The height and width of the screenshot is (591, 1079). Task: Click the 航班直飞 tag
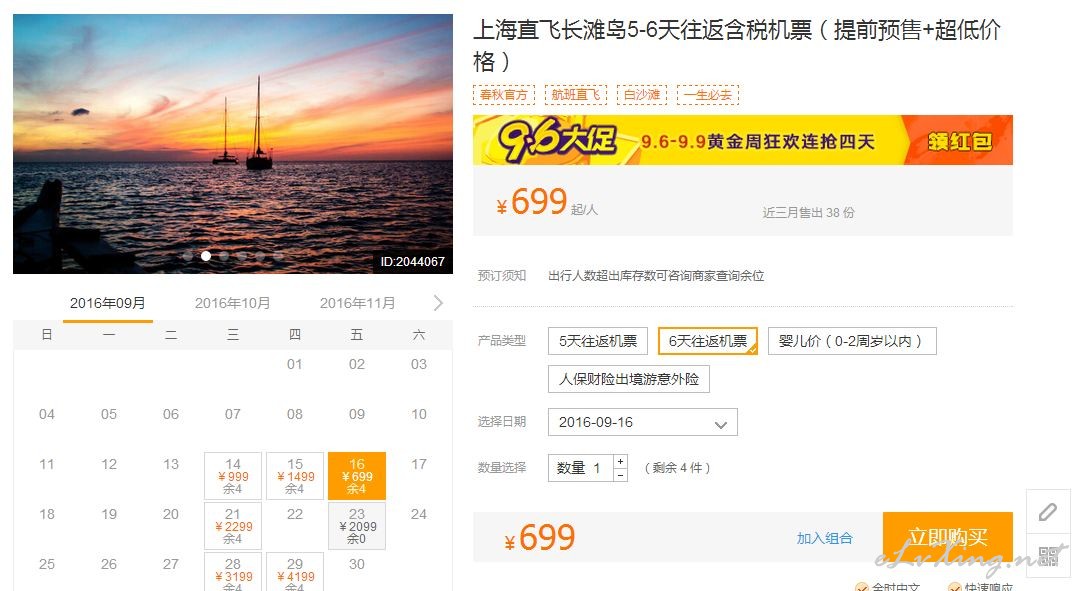[x=575, y=95]
